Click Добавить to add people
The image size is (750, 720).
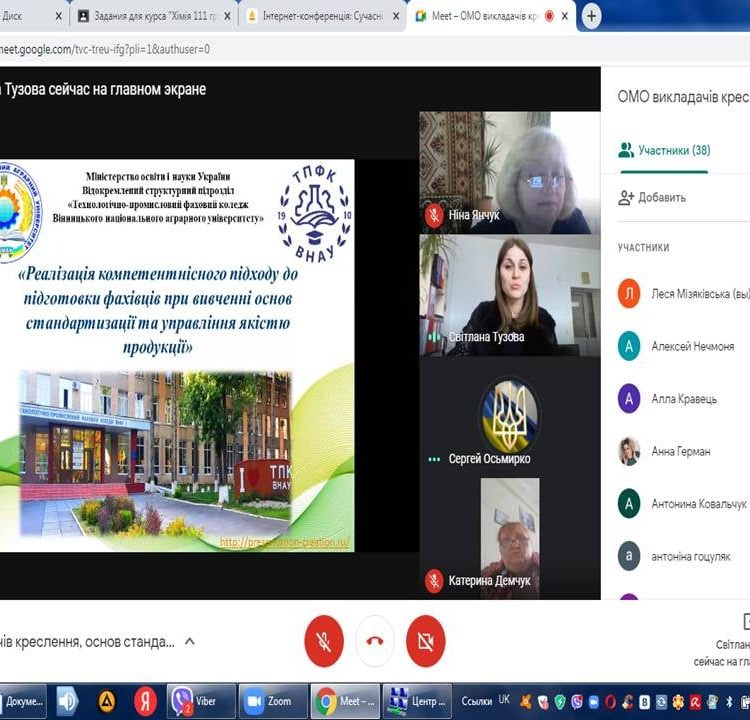coord(652,197)
